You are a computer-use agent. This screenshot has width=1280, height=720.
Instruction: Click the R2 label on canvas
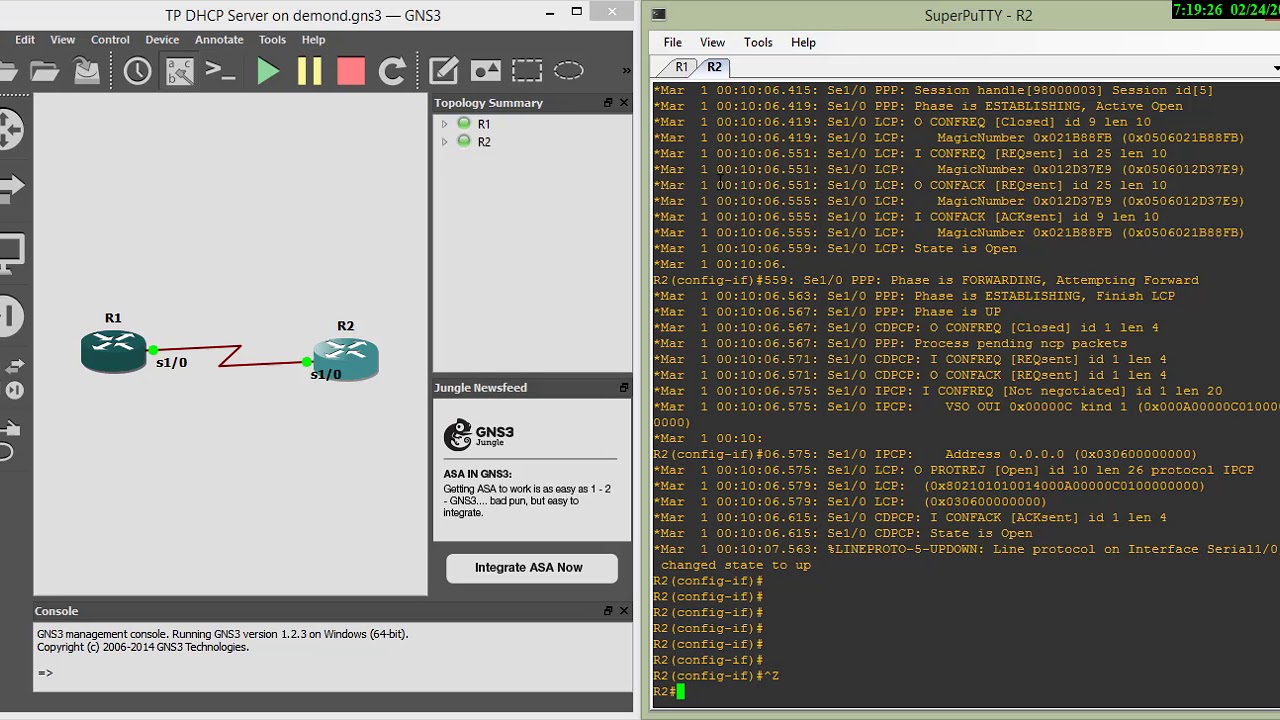tap(345, 326)
